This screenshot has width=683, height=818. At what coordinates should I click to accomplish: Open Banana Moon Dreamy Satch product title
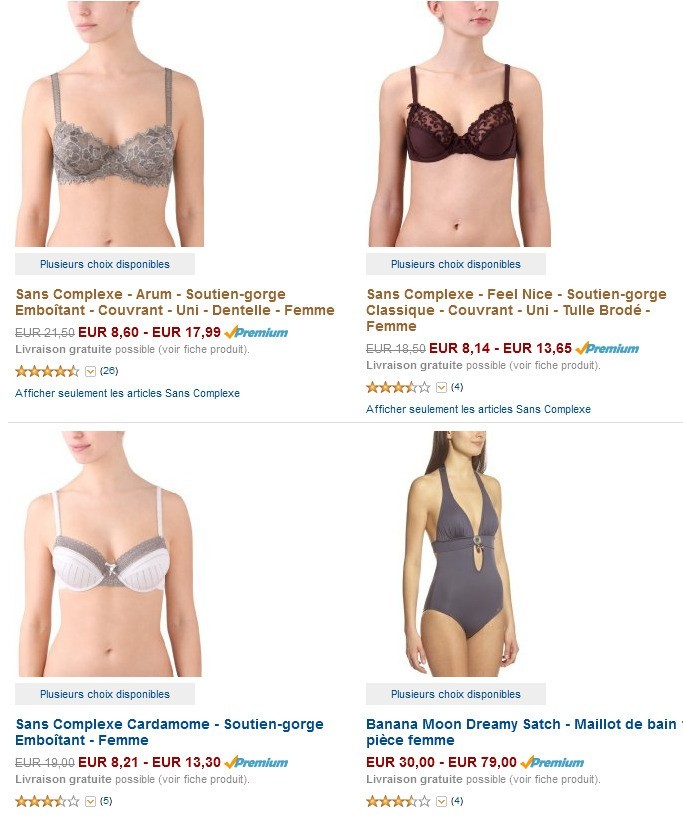point(524,732)
